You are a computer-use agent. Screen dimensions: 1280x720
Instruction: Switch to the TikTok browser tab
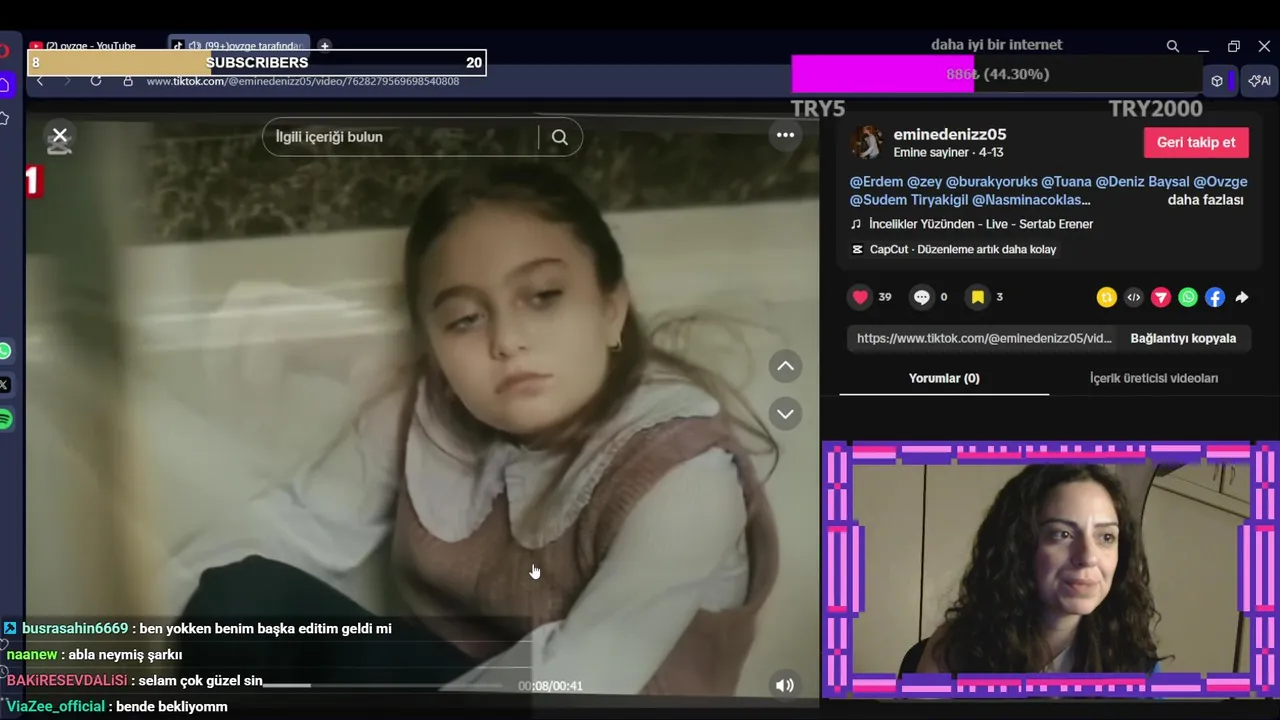coord(240,46)
